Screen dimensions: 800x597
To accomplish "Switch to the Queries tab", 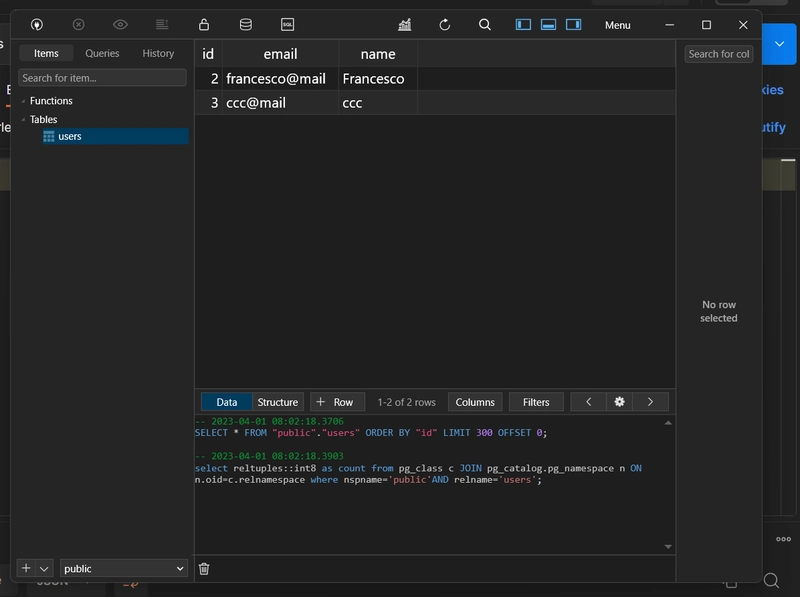I will point(102,53).
